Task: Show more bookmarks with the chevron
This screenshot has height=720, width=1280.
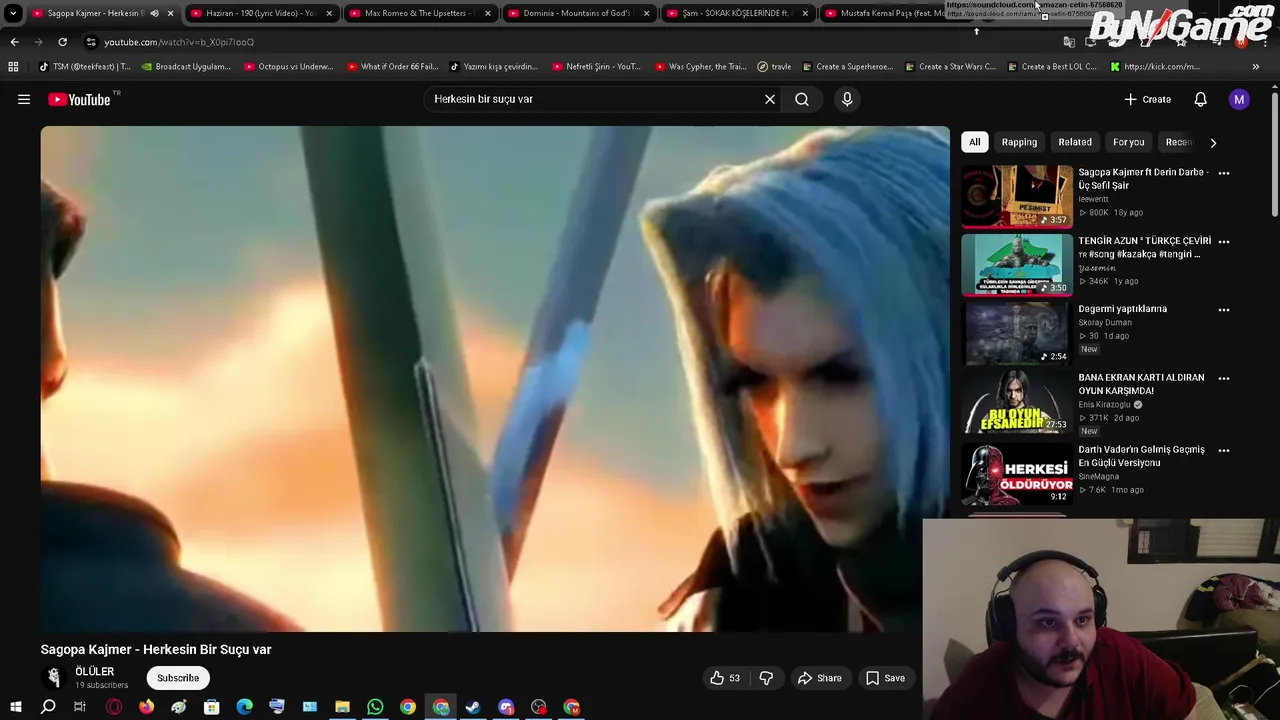Action: [1256, 67]
